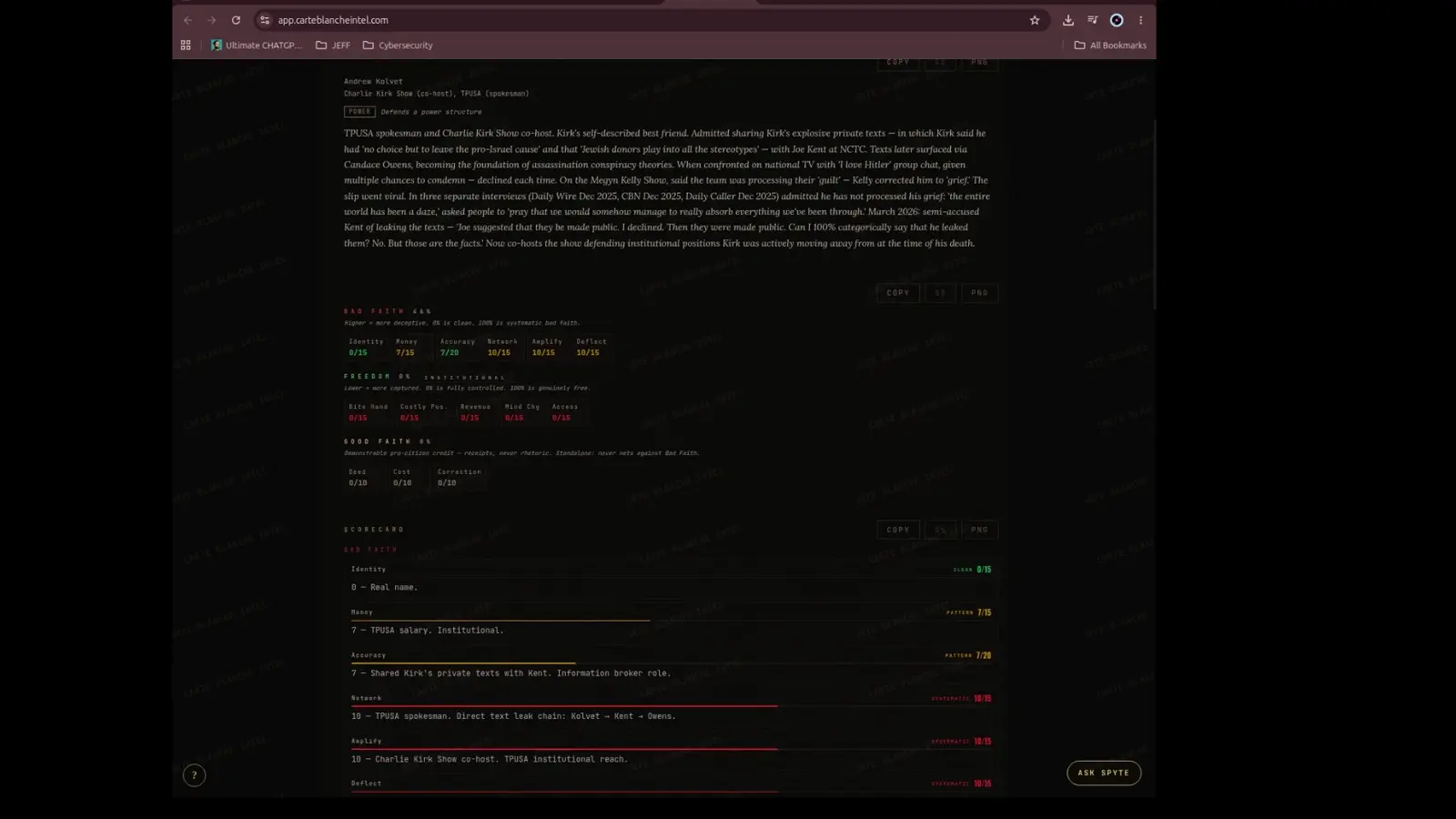Click the CLEAN 0/15 score label
Image resolution: width=1456 pixels, height=819 pixels.
pos(972,570)
